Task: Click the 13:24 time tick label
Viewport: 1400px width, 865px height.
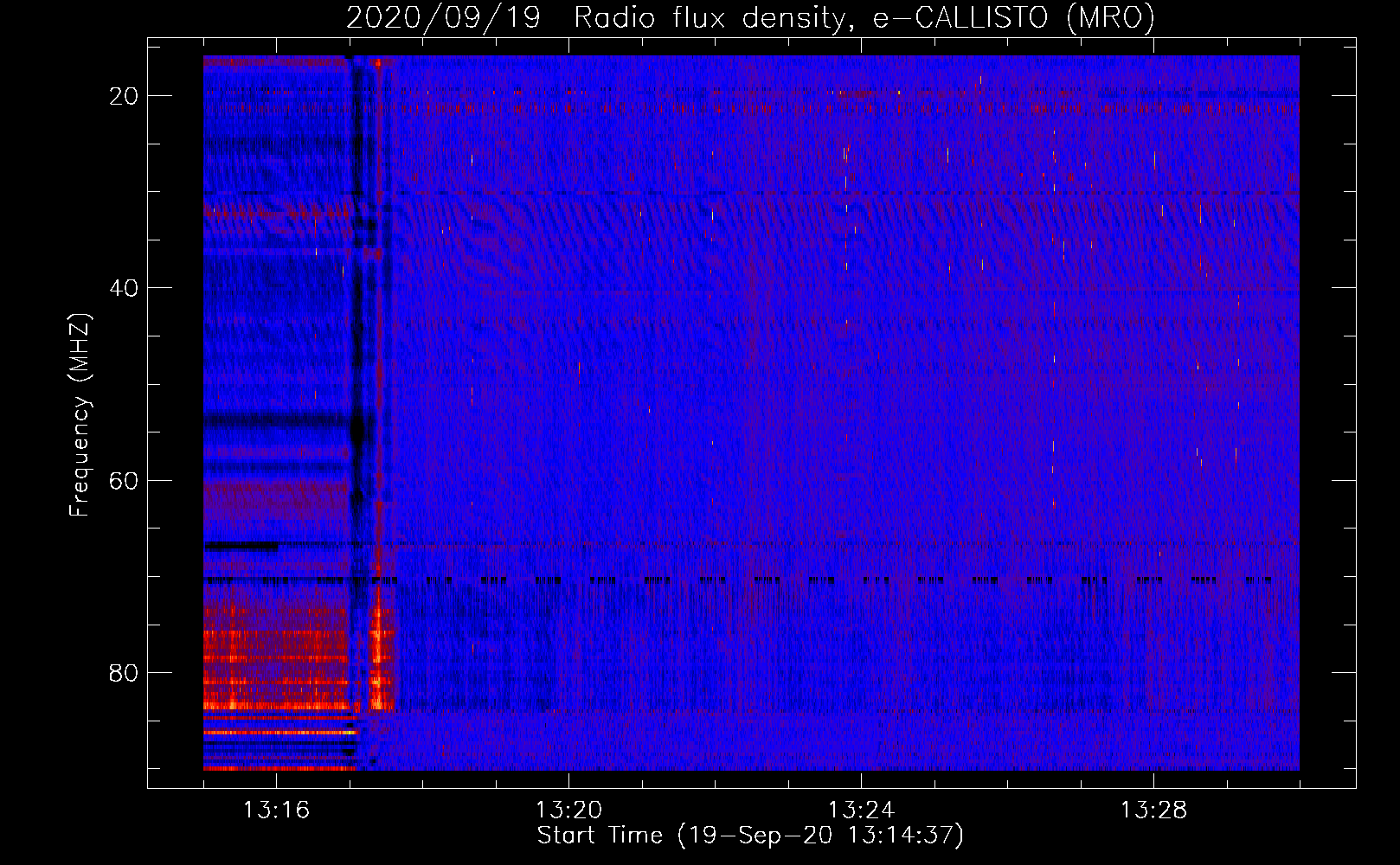Action: 861,810
